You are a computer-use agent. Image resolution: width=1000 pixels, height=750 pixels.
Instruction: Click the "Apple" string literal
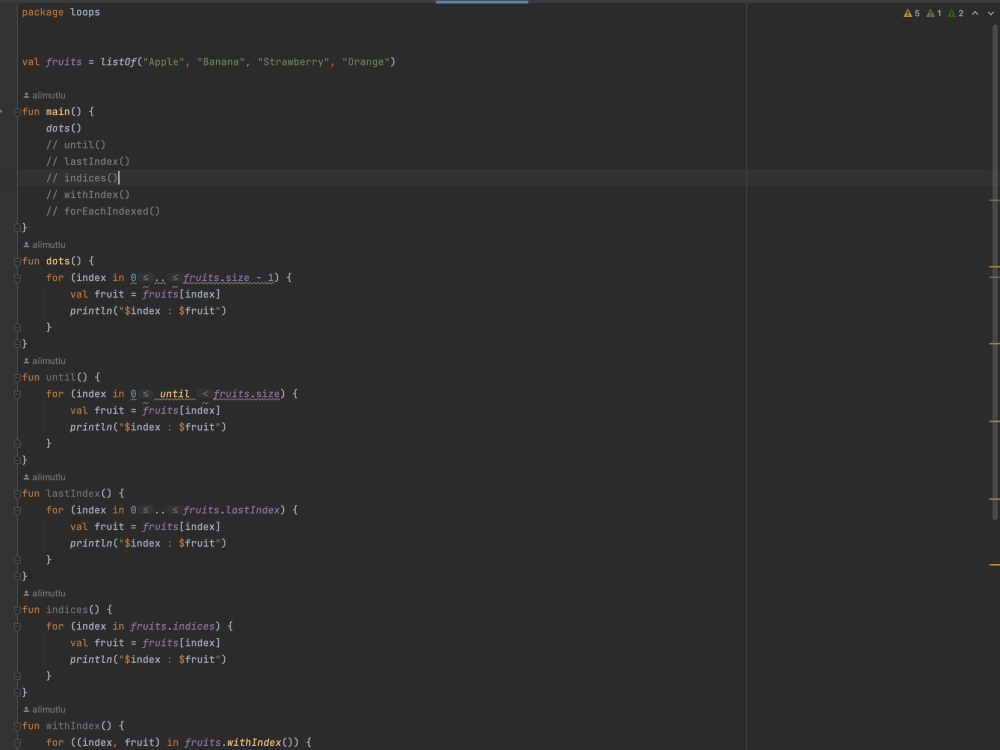click(164, 62)
